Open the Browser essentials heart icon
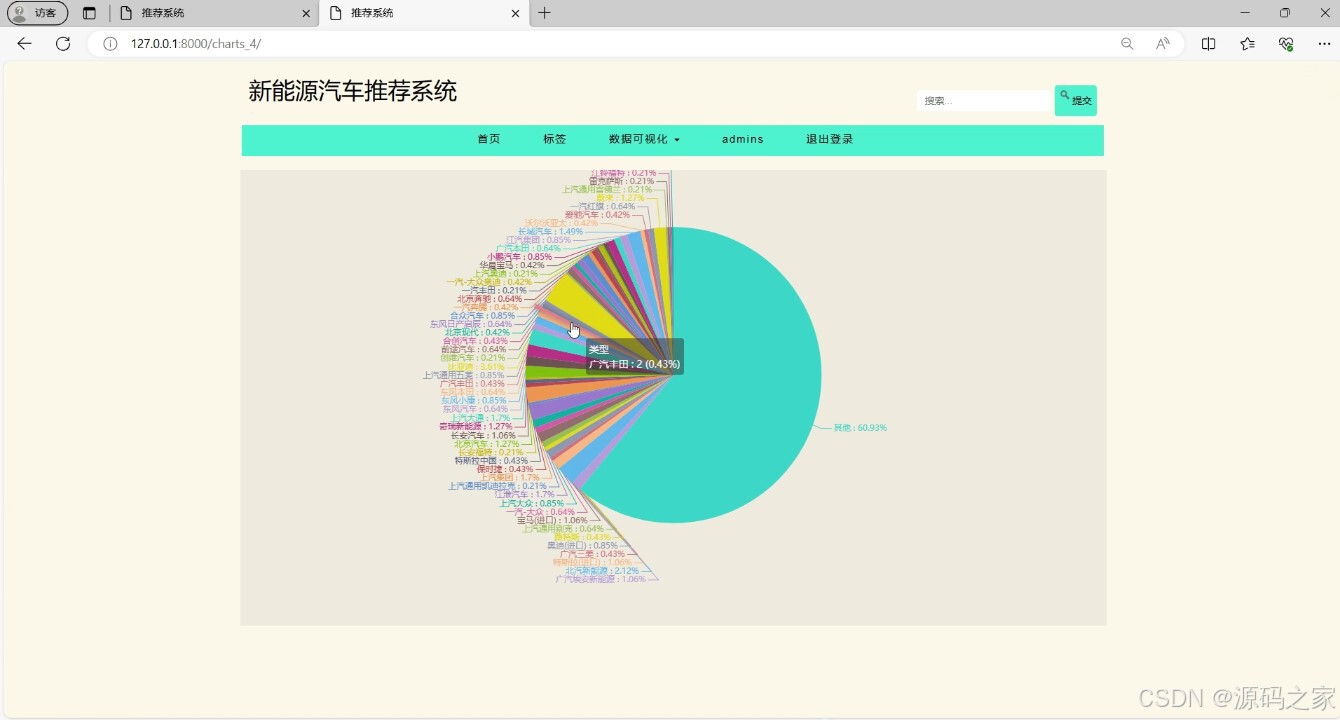 click(x=1286, y=44)
